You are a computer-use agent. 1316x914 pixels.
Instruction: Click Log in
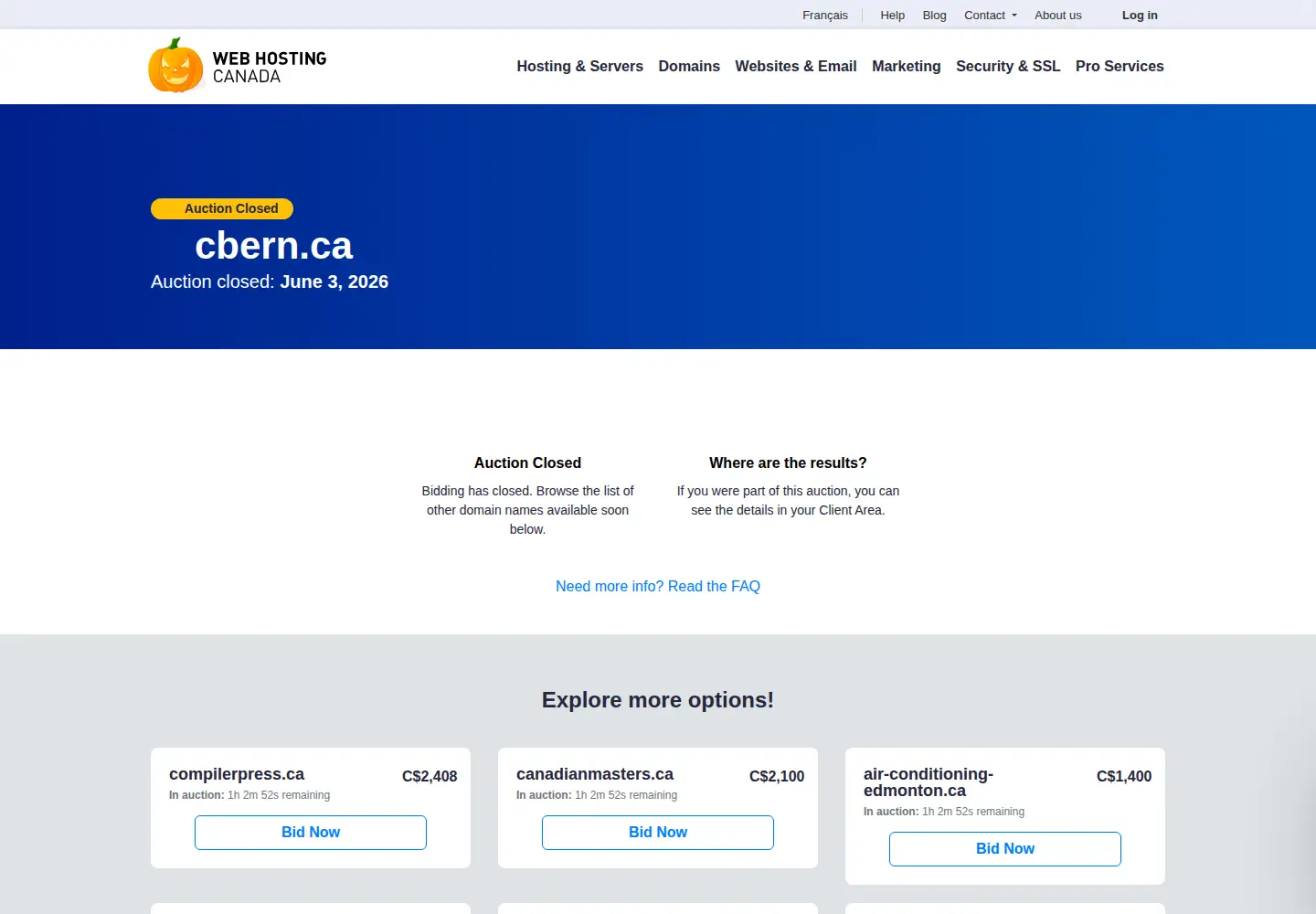tap(1140, 16)
